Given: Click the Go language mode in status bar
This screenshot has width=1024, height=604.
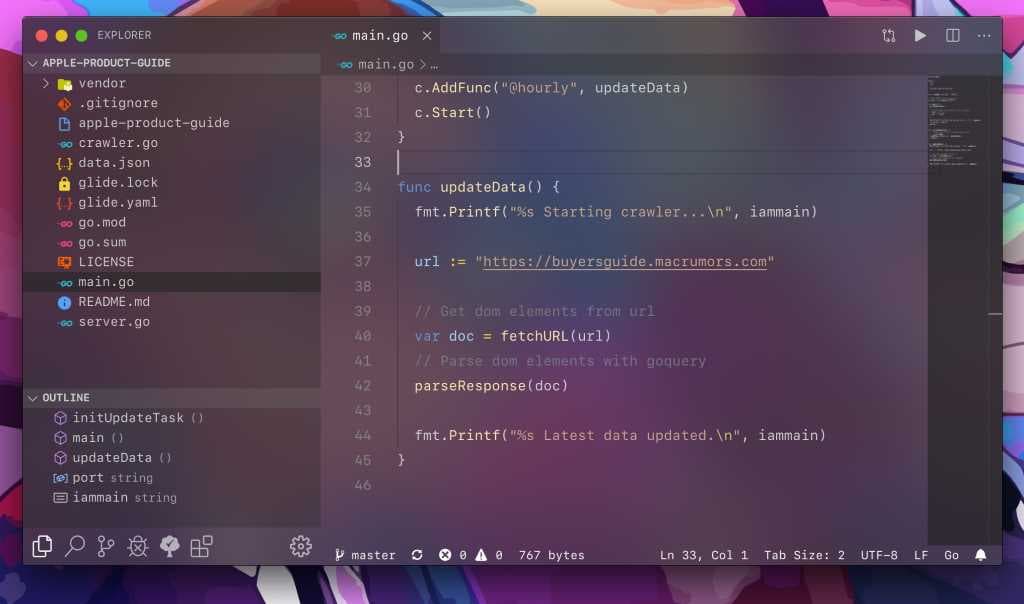Looking at the screenshot, I should click(x=951, y=554).
